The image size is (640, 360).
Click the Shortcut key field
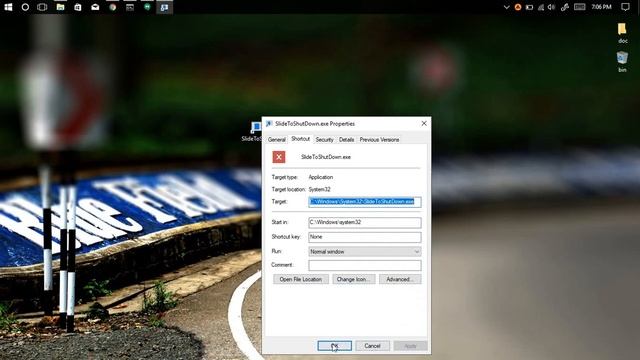(364, 237)
